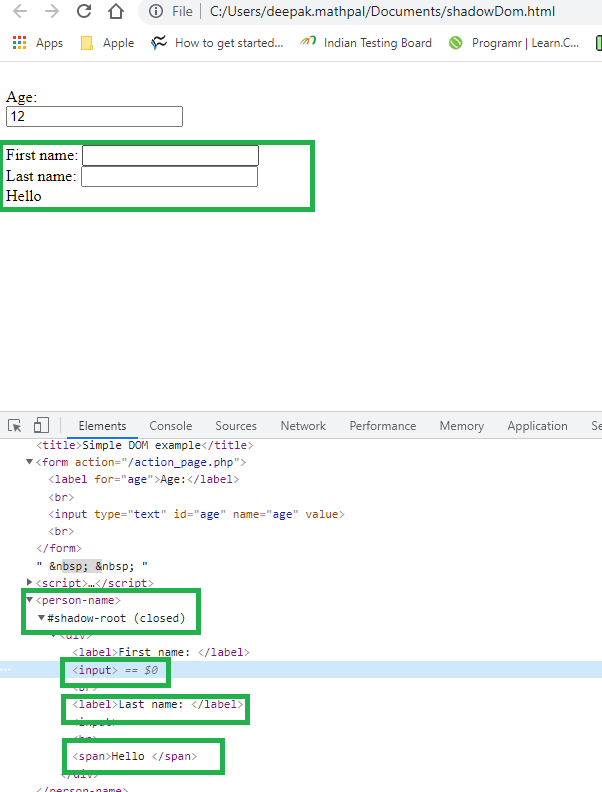
Task: Open the Network tab
Action: (x=303, y=426)
